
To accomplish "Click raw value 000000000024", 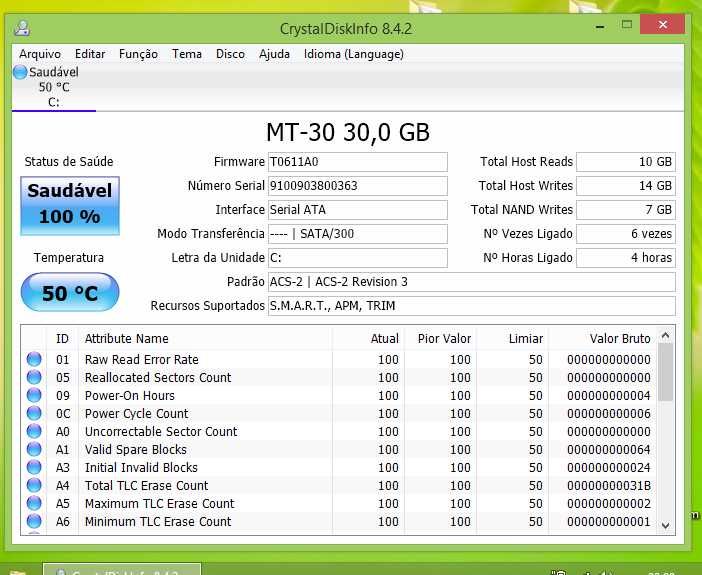I will pyautogui.click(x=609, y=468).
